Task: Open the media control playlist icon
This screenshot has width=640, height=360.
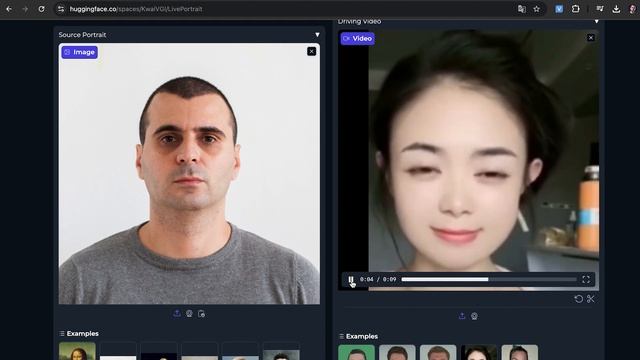Action: tap(600, 9)
